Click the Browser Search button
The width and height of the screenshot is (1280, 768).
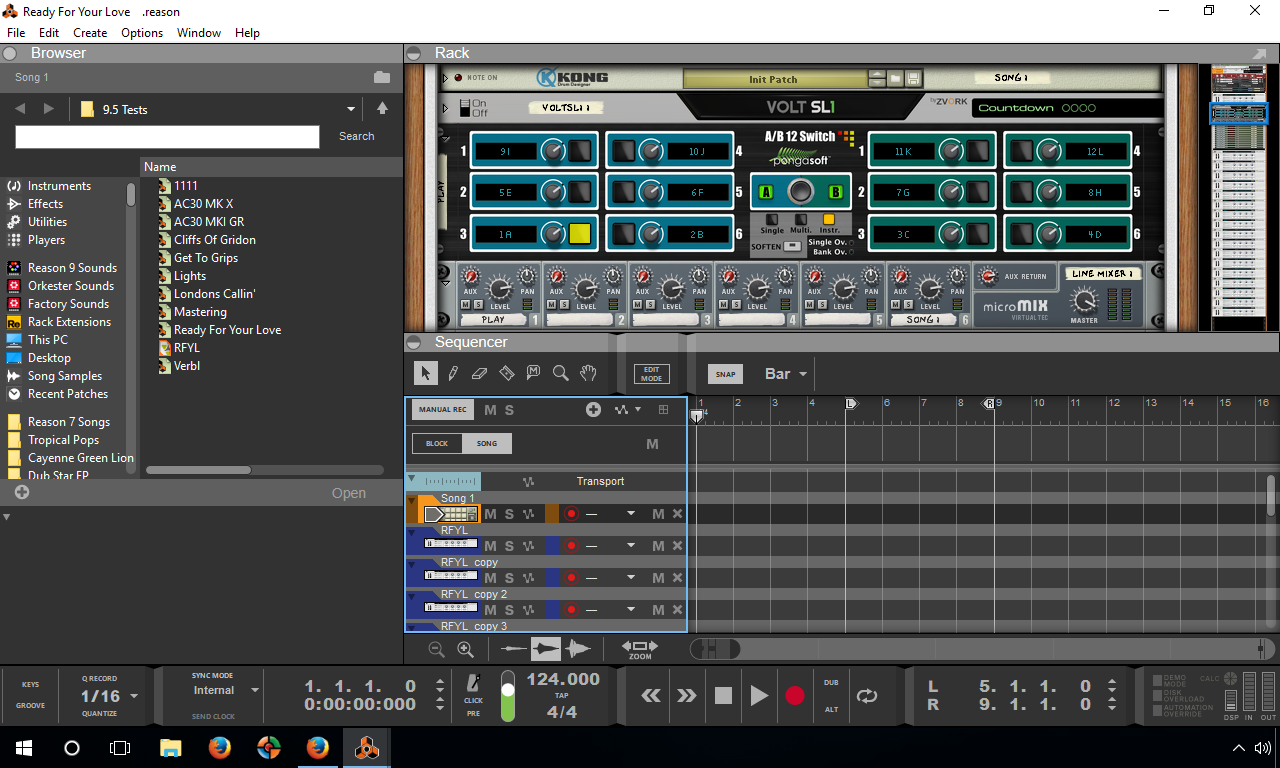click(x=356, y=136)
